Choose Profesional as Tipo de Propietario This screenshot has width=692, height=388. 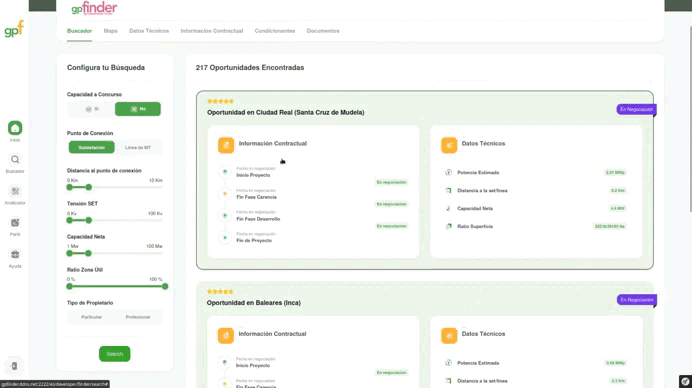pyautogui.click(x=138, y=317)
